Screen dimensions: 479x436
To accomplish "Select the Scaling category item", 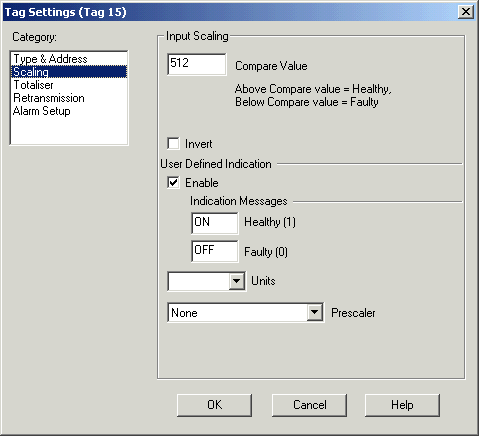I will point(69,72).
